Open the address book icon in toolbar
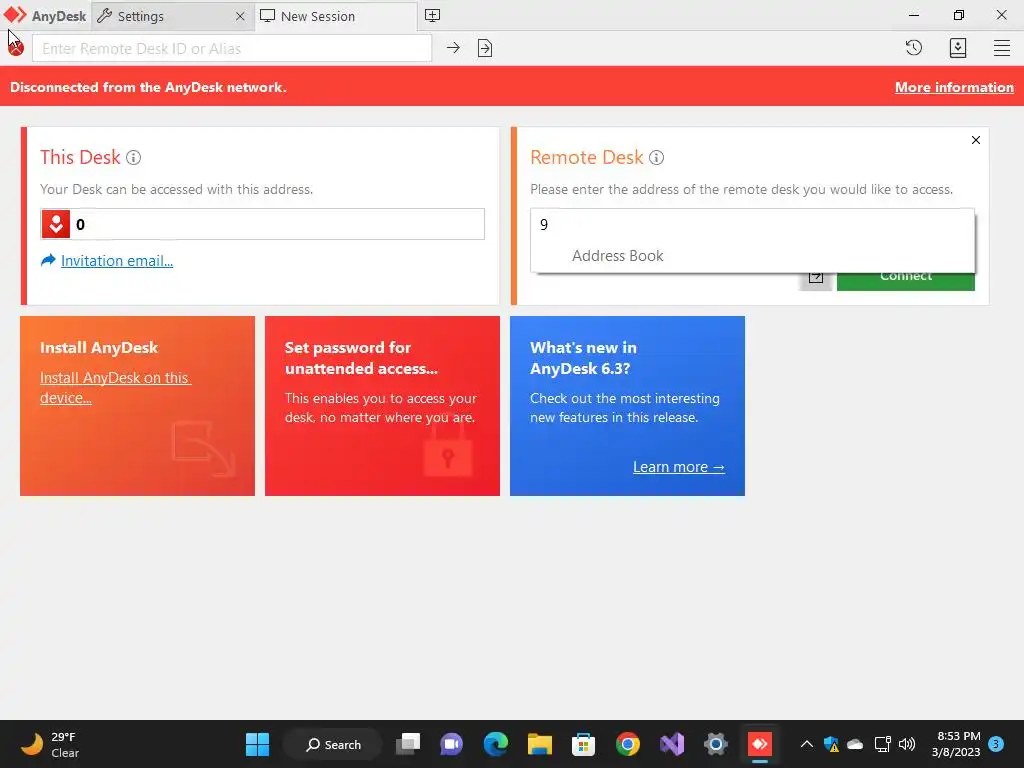This screenshot has width=1024, height=768. click(x=958, y=48)
